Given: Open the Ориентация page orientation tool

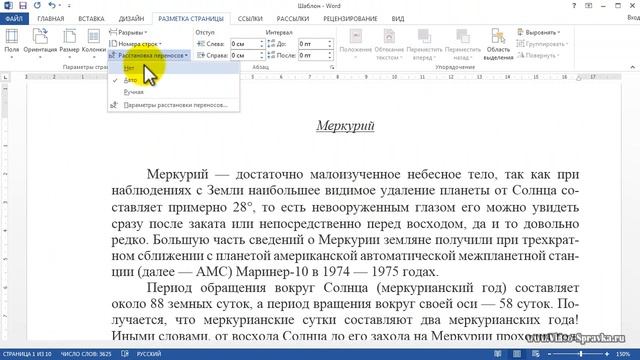Looking at the screenshot, I should coord(40,44).
